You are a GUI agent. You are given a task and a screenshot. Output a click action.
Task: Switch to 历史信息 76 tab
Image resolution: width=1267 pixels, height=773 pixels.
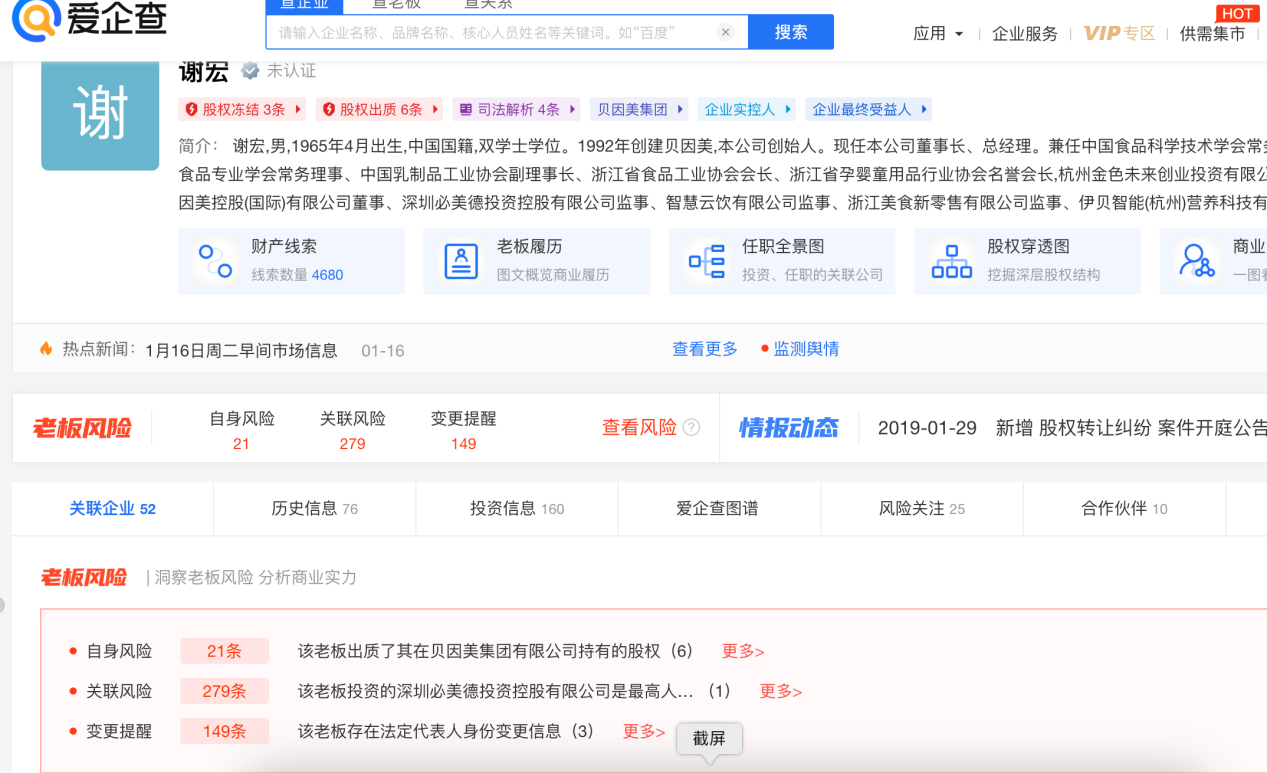click(x=314, y=508)
